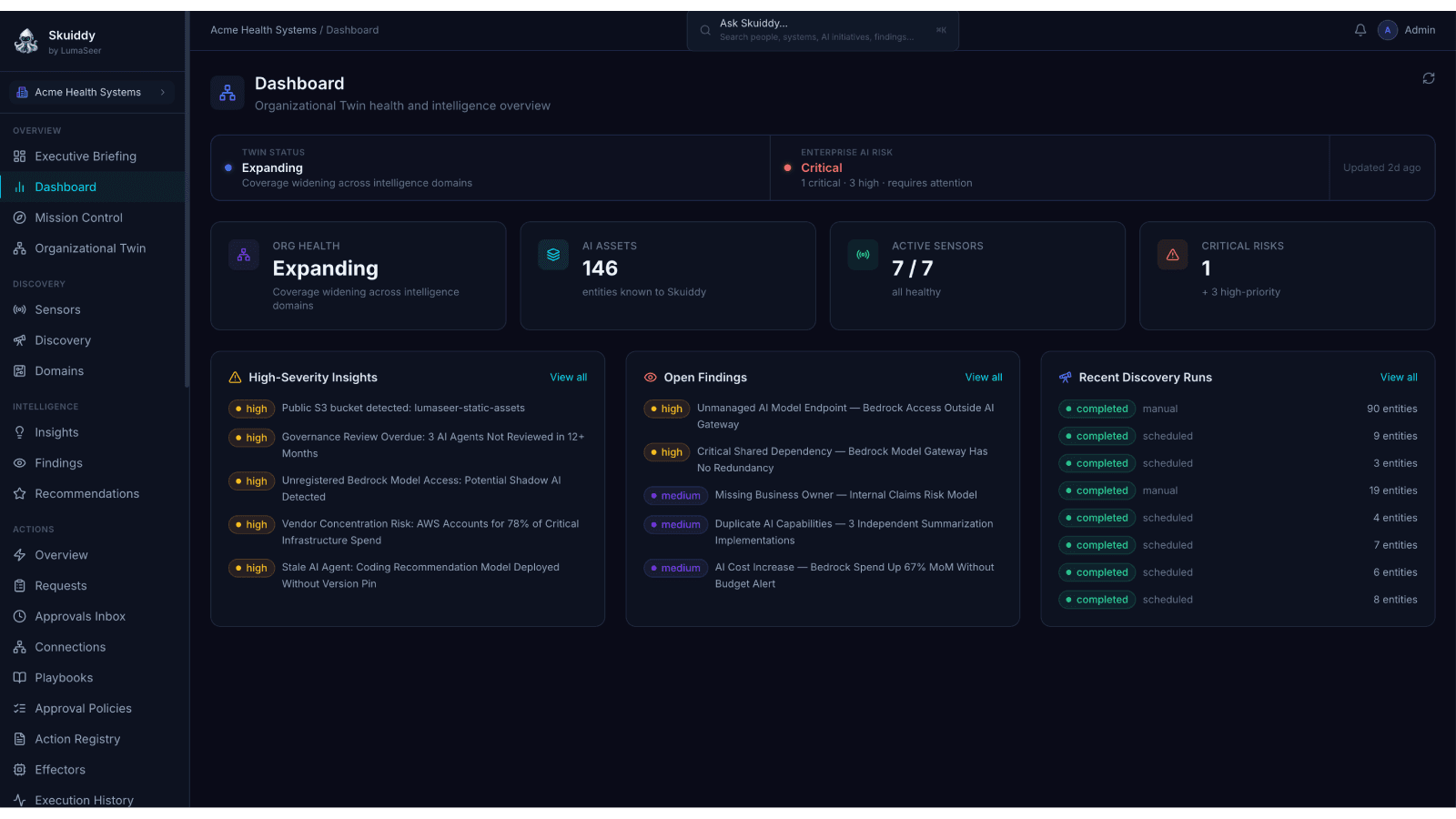1456x819 pixels.
Task: Click the Findings eye sidebar icon
Action: pos(19,463)
